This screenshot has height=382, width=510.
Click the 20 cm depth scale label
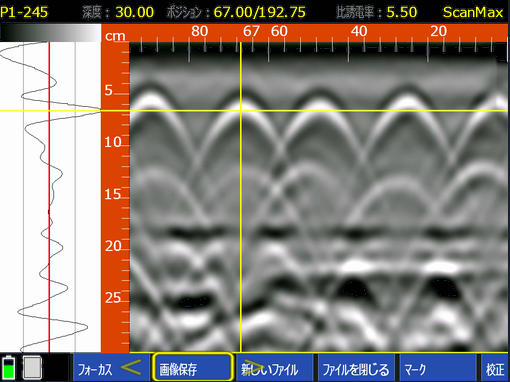tap(113, 246)
